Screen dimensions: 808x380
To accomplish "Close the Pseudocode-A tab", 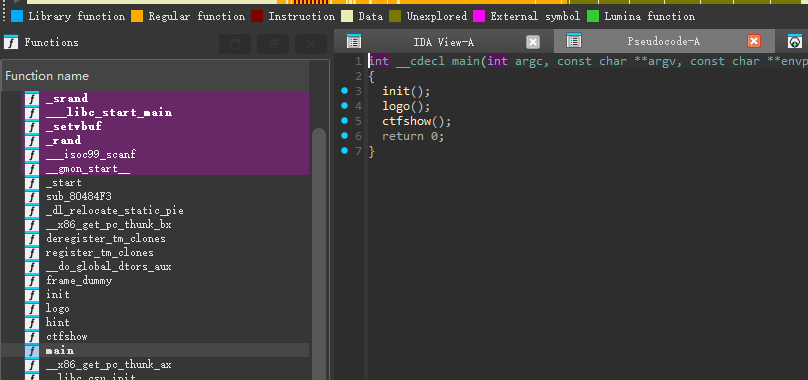I will (754, 41).
